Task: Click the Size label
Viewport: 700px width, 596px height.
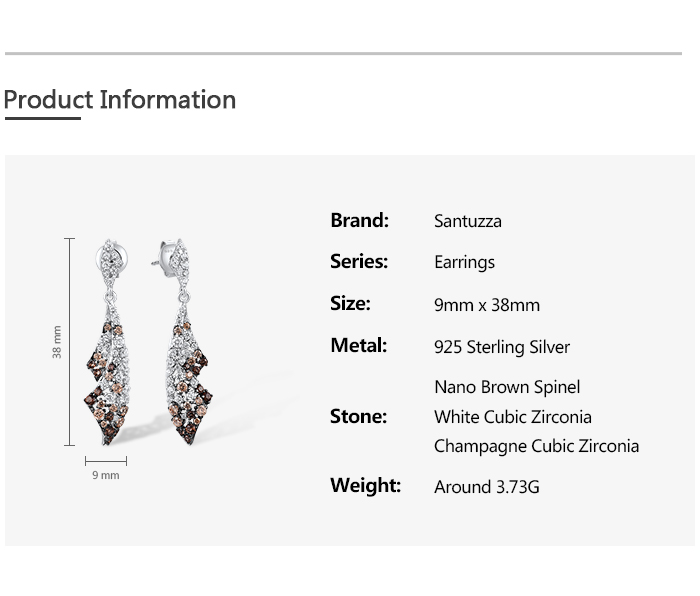Action: [350, 303]
